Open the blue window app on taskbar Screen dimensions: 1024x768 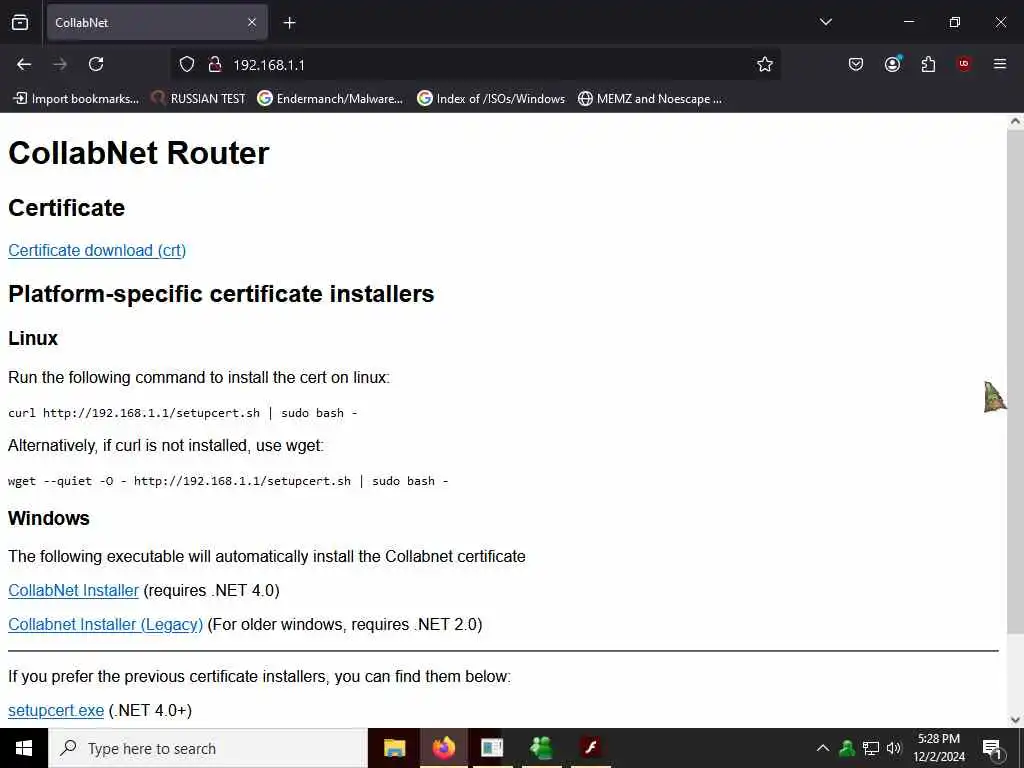tap(492, 748)
